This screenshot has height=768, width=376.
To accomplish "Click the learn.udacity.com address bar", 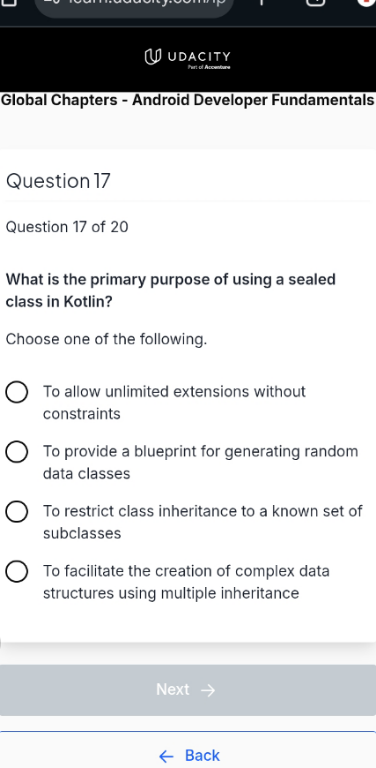I will (133, 5).
